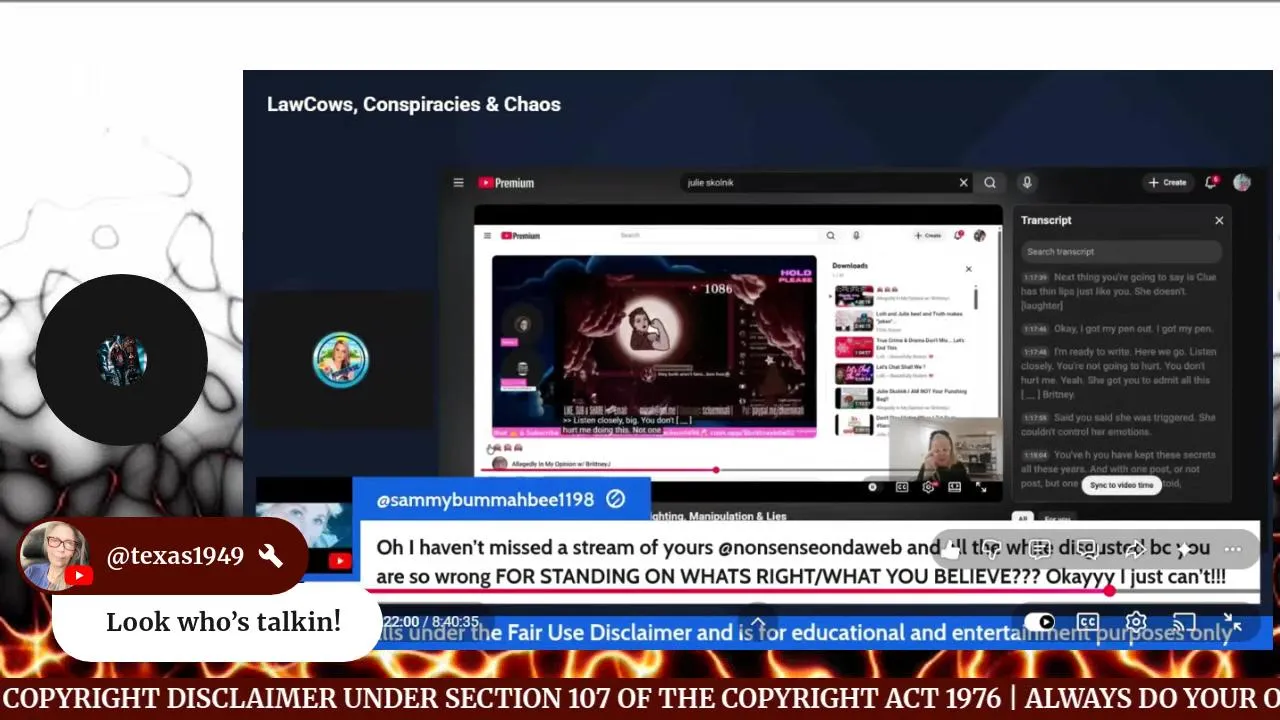Viewport: 1280px width, 720px height.
Task: Toggle captions on the inner video player
Action: coord(902,487)
